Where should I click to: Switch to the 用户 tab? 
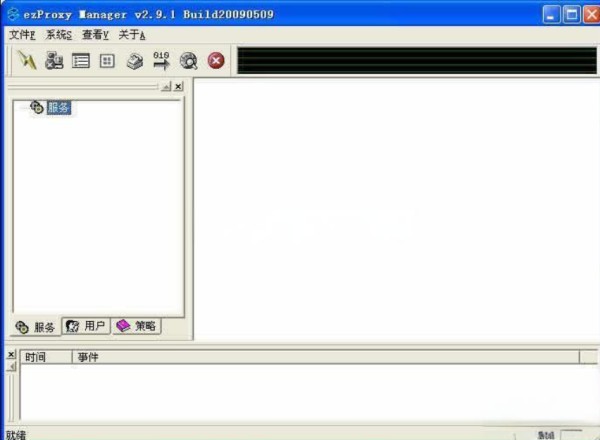click(86, 326)
